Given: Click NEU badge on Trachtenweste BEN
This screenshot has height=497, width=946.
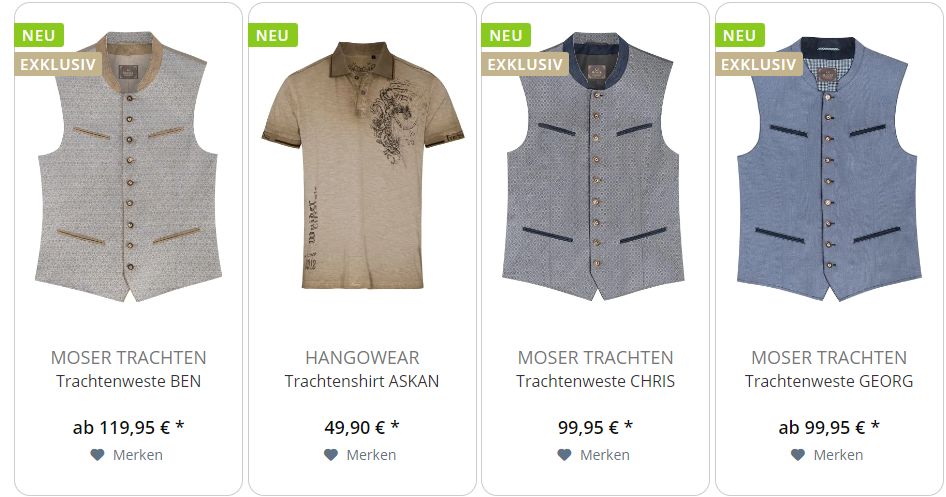Looking at the screenshot, I should [39, 36].
